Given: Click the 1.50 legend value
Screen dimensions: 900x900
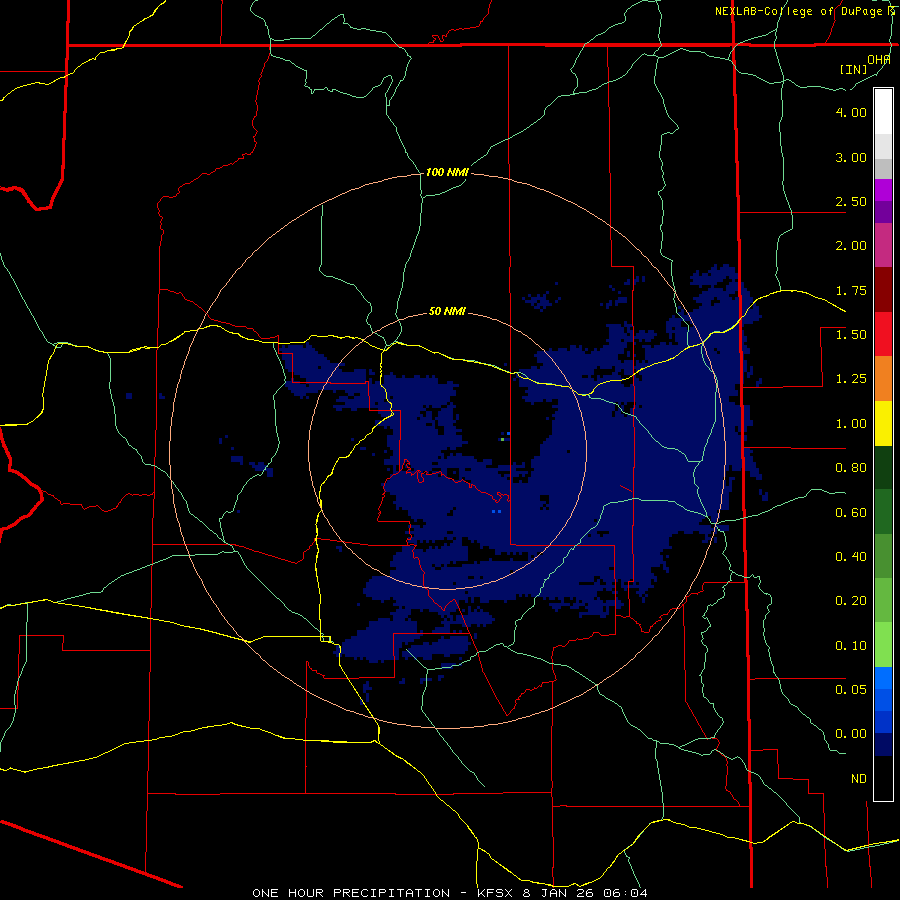Looking at the screenshot, I should (x=851, y=335).
